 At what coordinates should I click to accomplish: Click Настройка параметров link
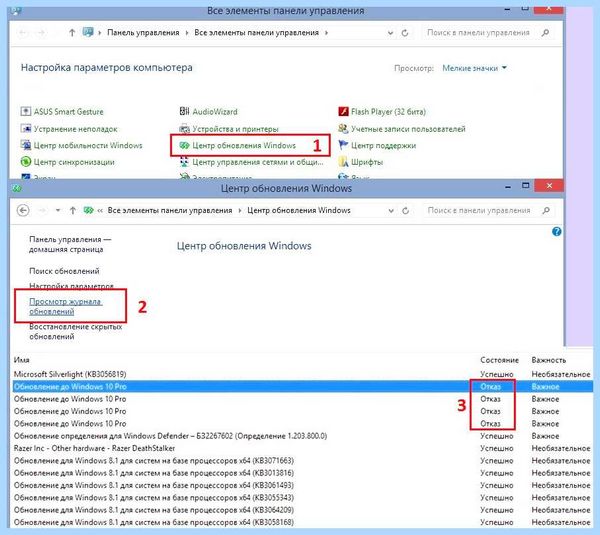(x=71, y=286)
